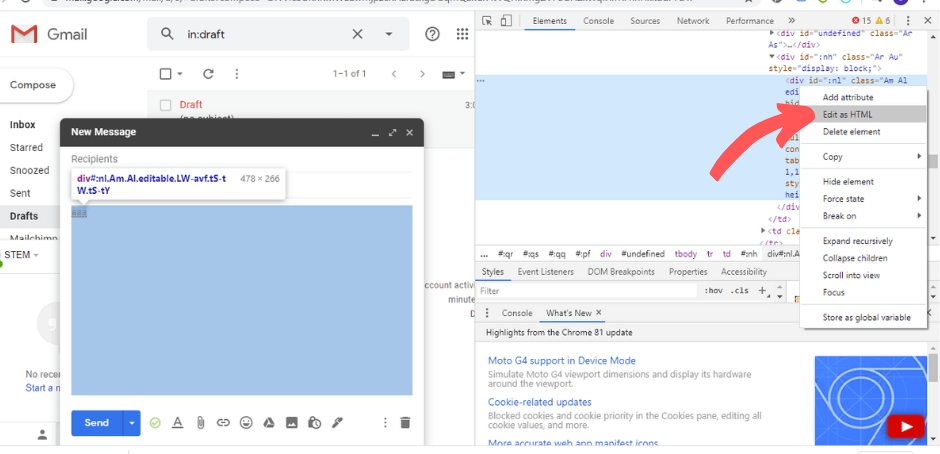Collapse the div id :nh node
The image size is (940, 454).
click(772, 57)
